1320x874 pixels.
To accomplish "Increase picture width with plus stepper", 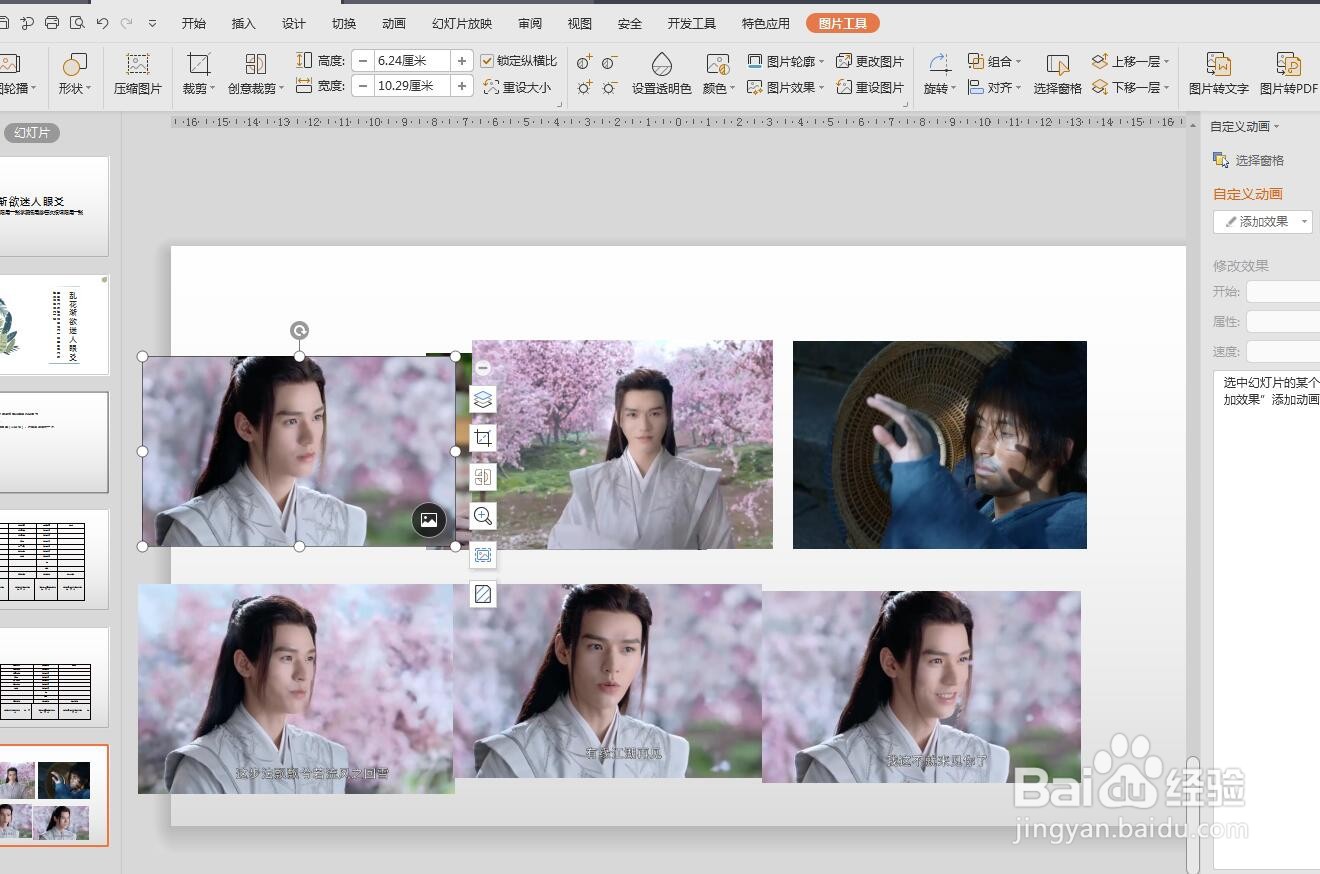I will tap(462, 86).
